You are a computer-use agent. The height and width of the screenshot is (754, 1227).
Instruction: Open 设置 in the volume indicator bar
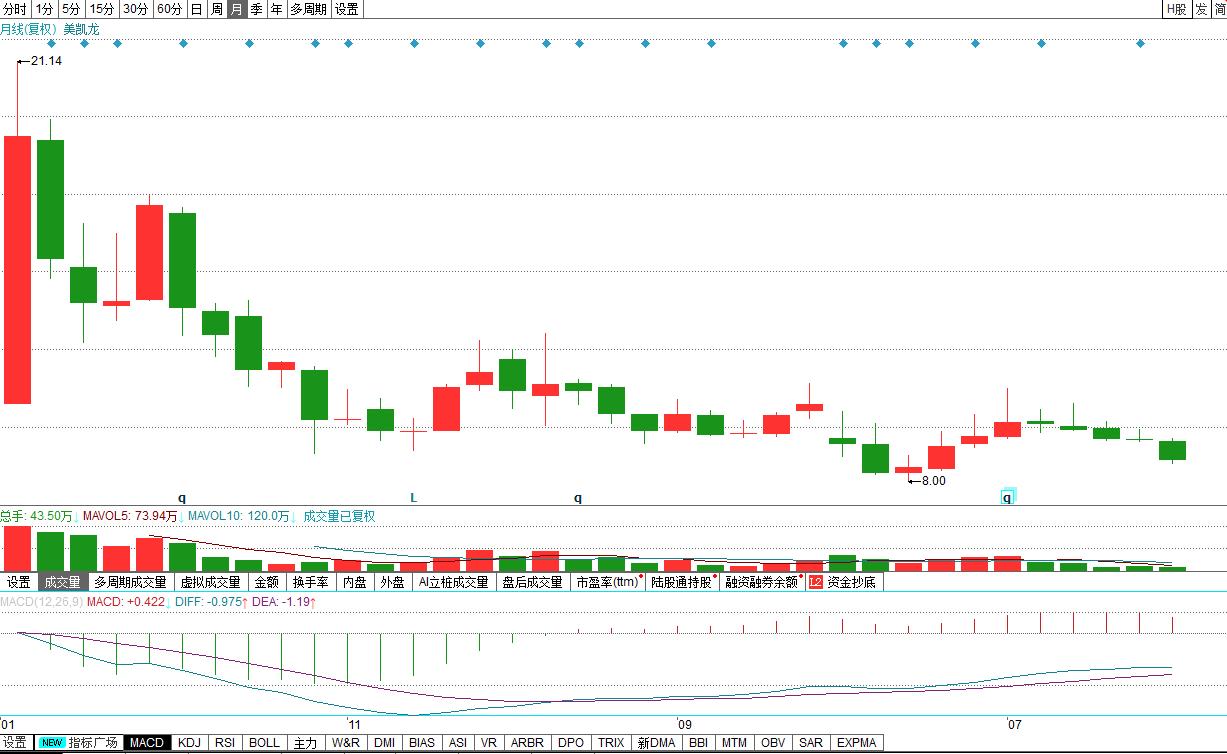pyautogui.click(x=18, y=582)
